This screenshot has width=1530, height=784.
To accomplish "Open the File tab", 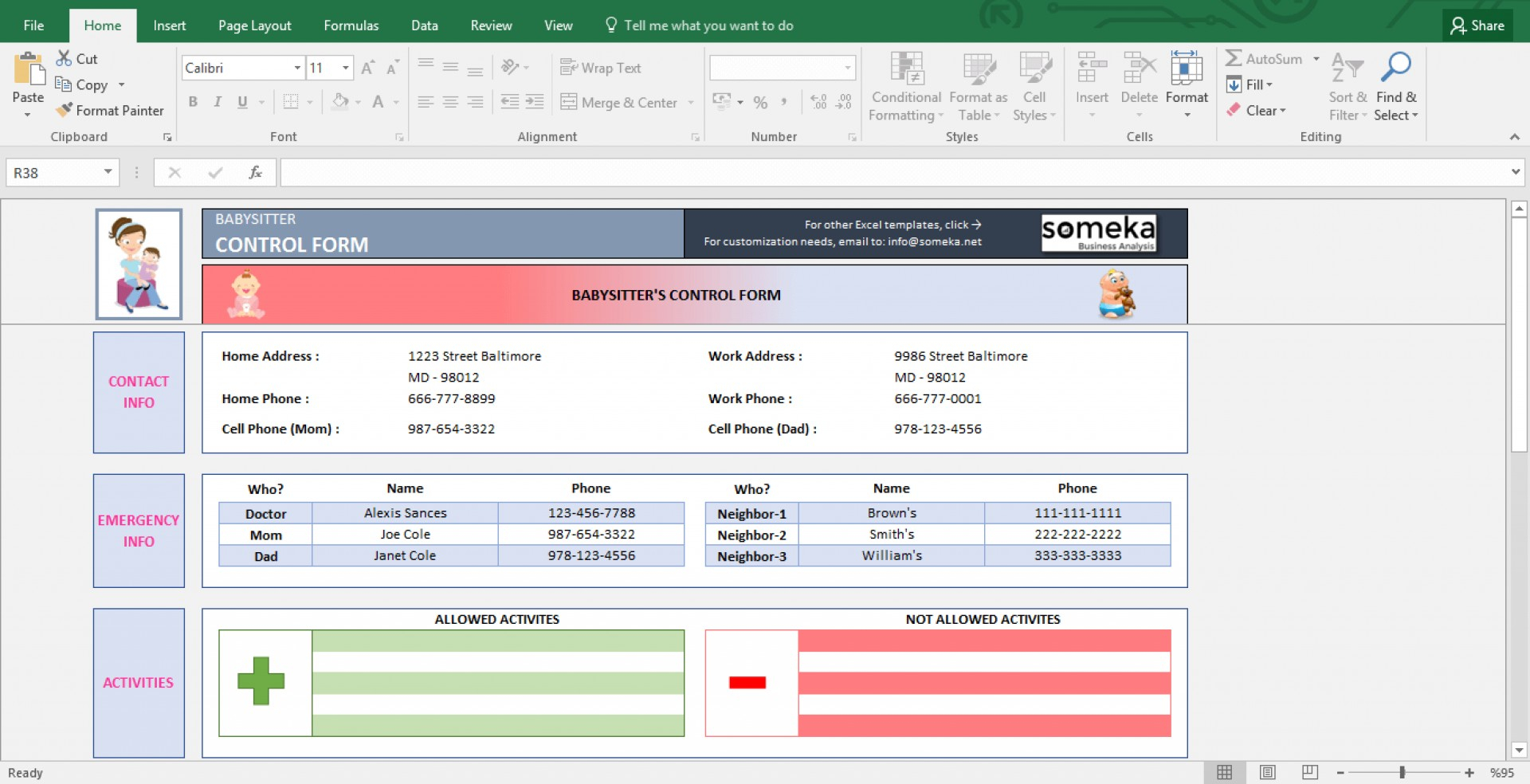I will coord(33,25).
